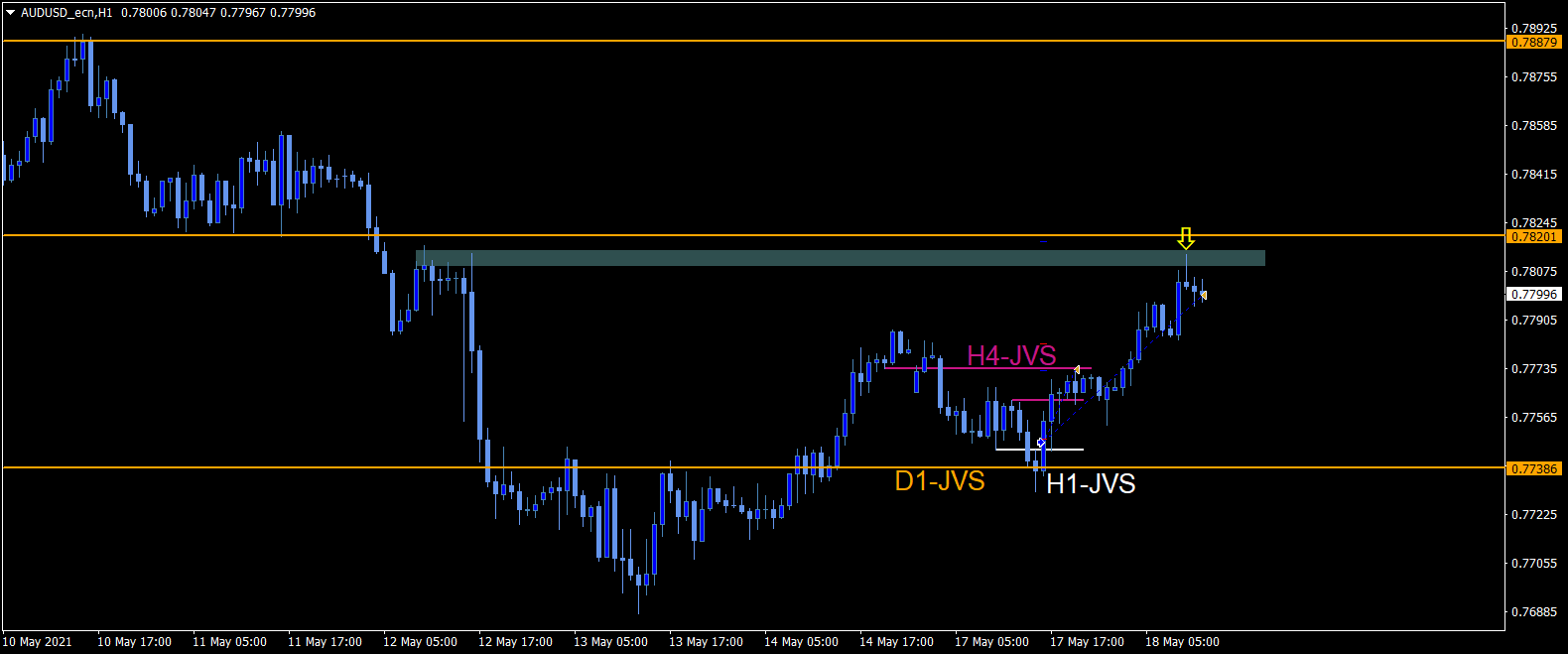Image resolution: width=1568 pixels, height=654 pixels.
Task: Click the 11 May 05:00 time label
Action: pyautogui.click(x=229, y=642)
